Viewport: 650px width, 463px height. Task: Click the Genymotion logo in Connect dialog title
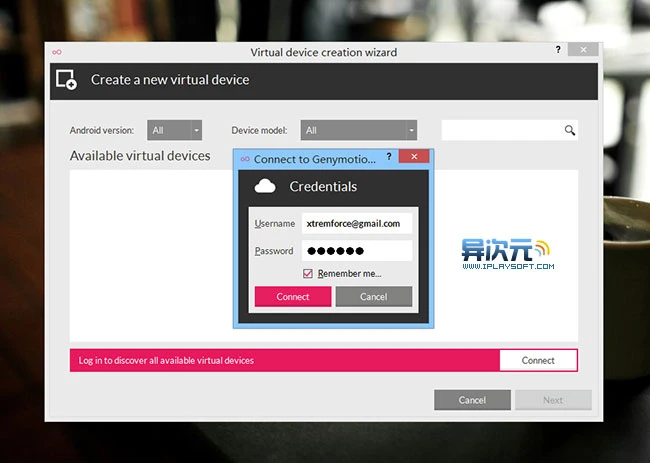pyautogui.click(x=245, y=159)
